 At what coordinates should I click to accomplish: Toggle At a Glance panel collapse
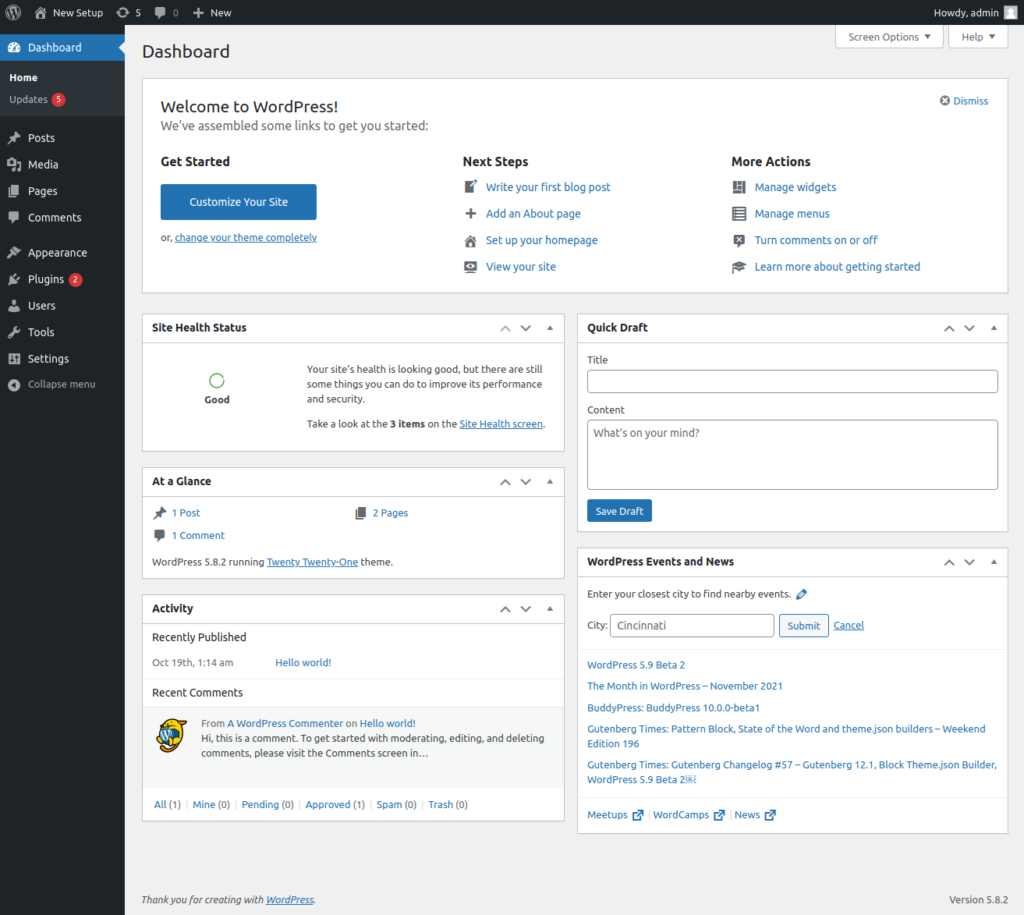coord(550,481)
